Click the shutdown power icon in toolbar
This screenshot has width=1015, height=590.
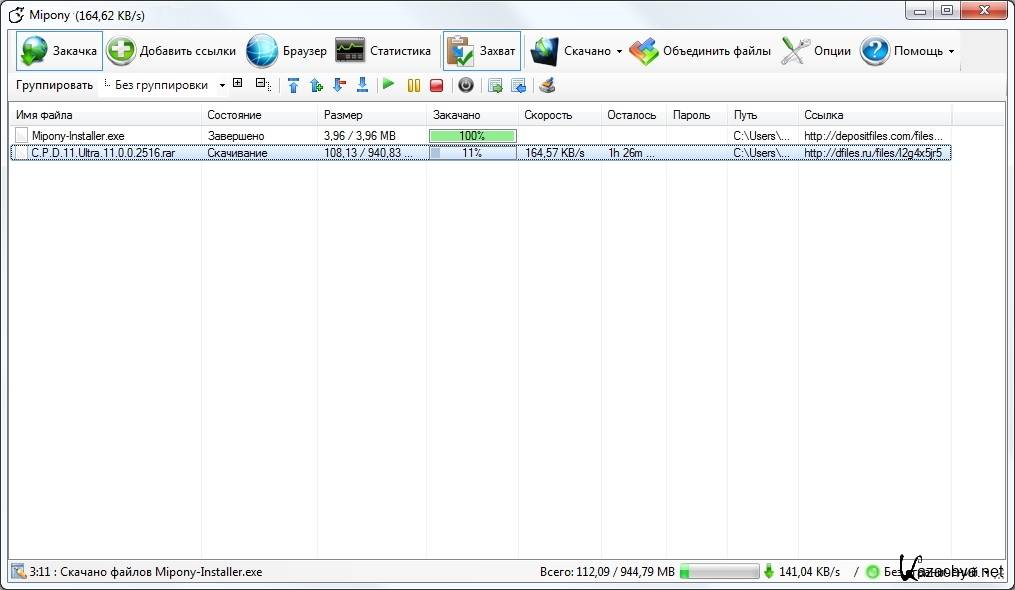pyautogui.click(x=465, y=86)
